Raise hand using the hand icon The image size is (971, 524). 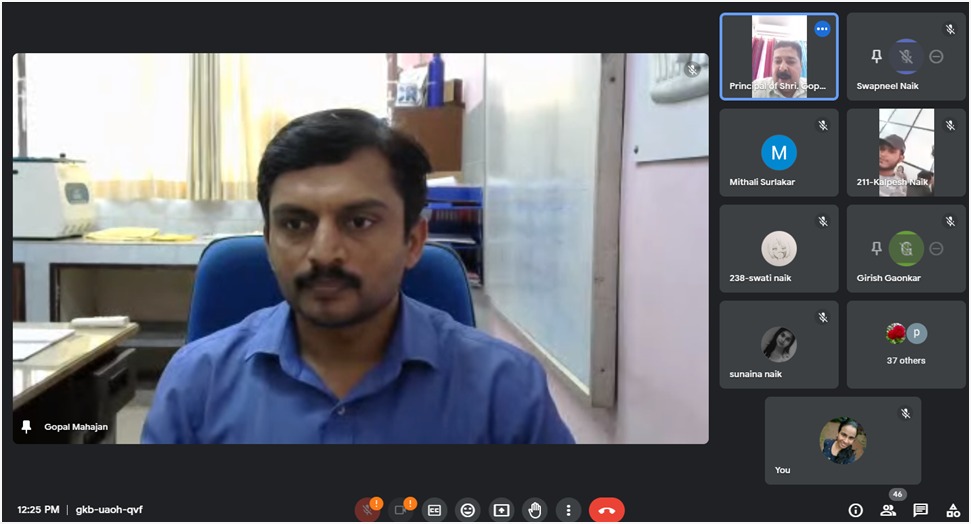pyautogui.click(x=535, y=510)
